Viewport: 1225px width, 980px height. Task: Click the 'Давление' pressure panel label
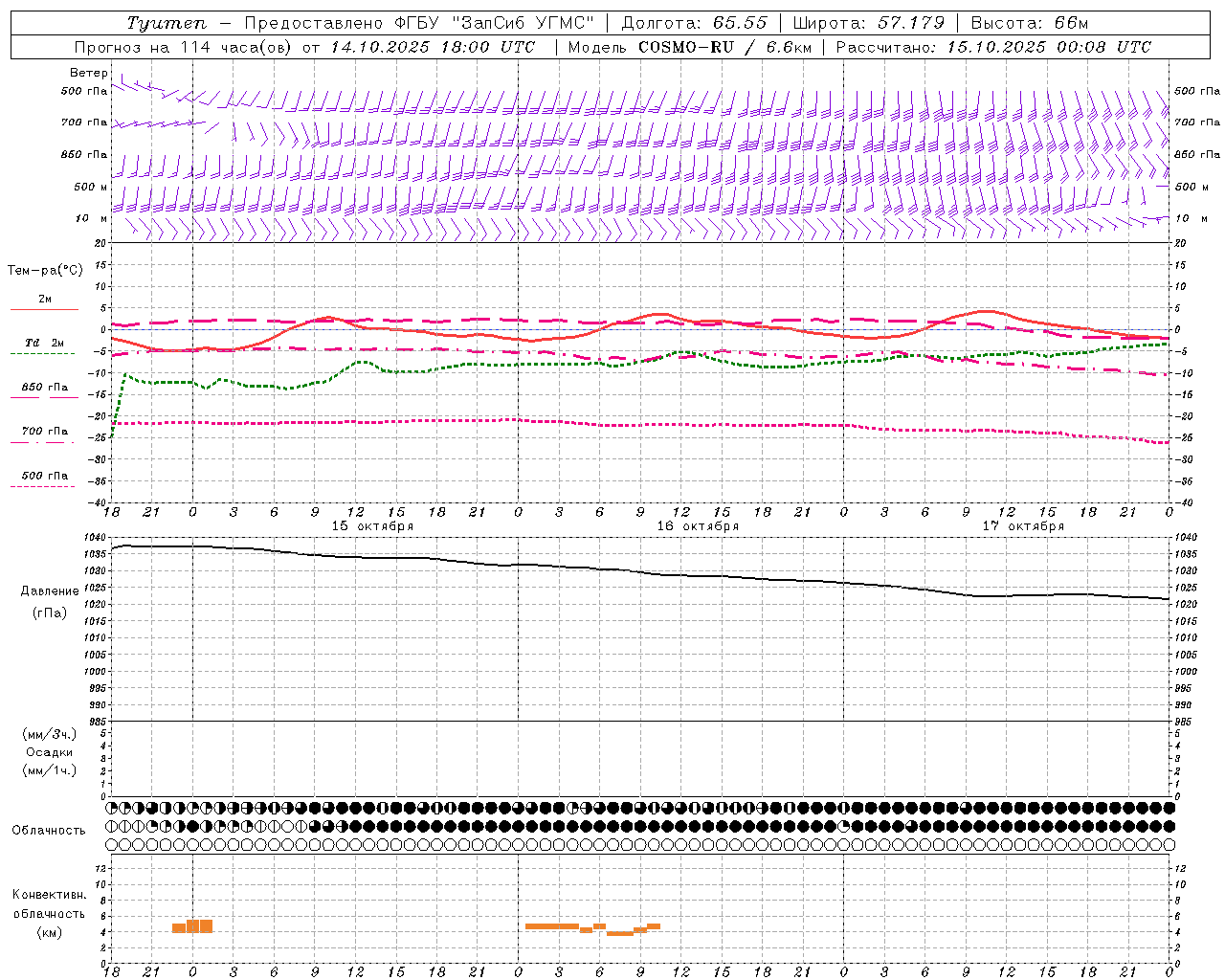(50, 591)
